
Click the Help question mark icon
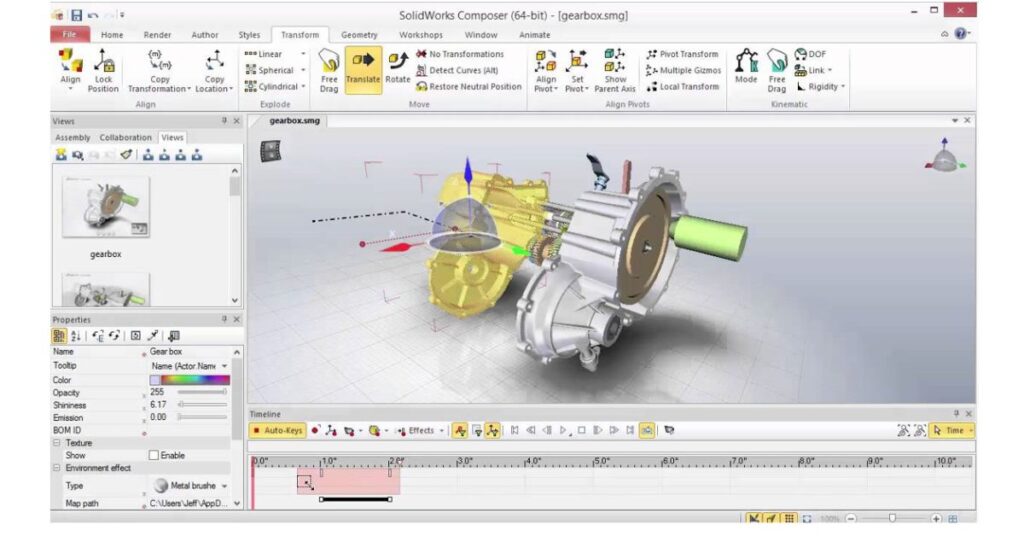click(x=961, y=33)
